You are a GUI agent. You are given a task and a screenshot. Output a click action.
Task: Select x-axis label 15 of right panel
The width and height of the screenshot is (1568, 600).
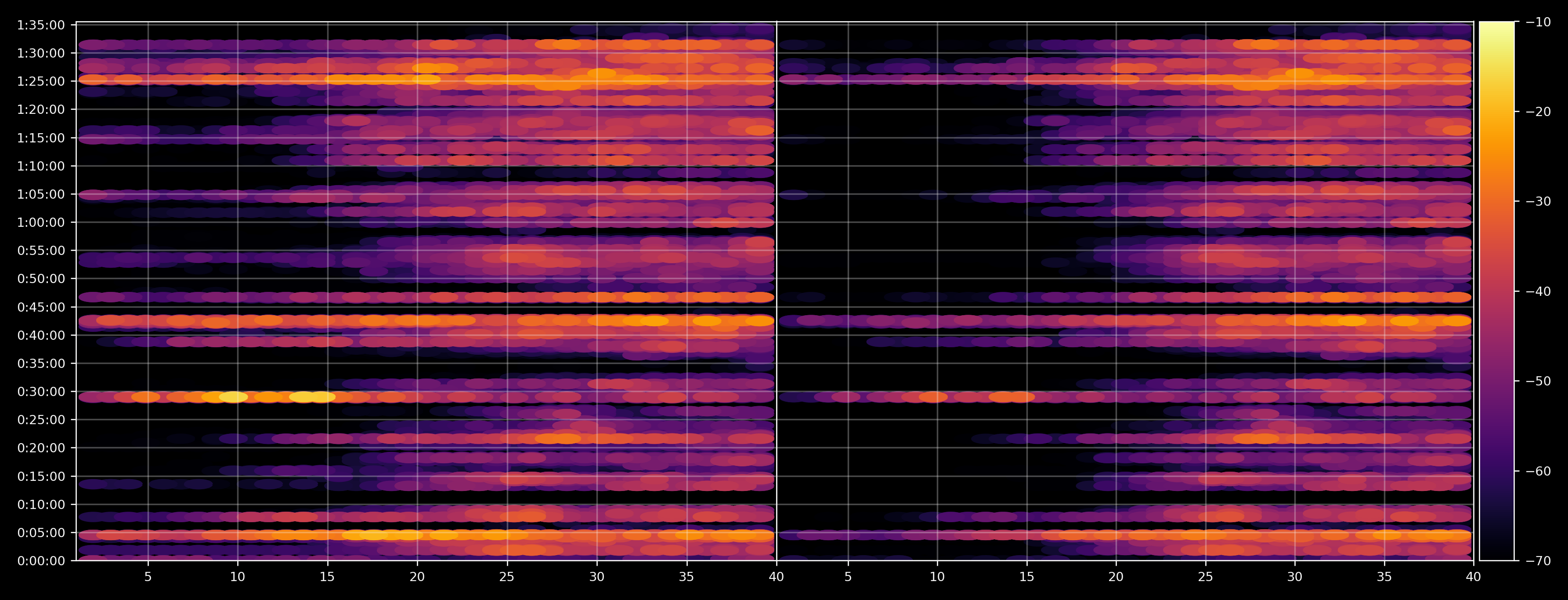pyautogui.click(x=1027, y=576)
